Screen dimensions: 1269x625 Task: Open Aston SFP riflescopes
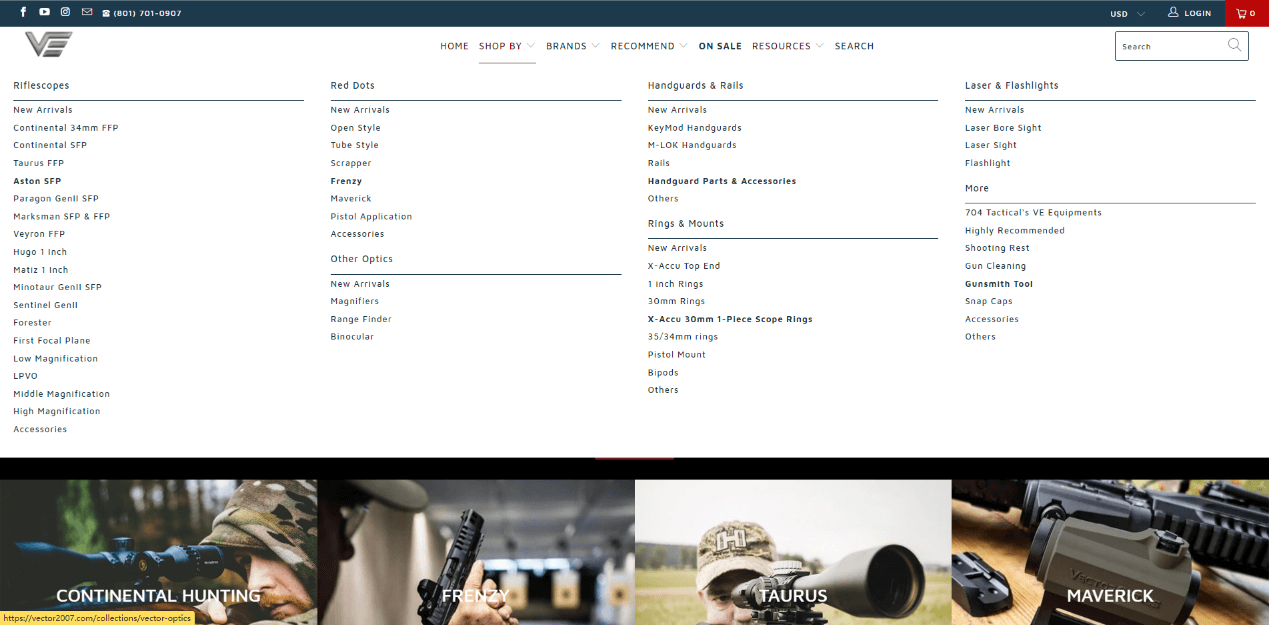click(x=37, y=181)
